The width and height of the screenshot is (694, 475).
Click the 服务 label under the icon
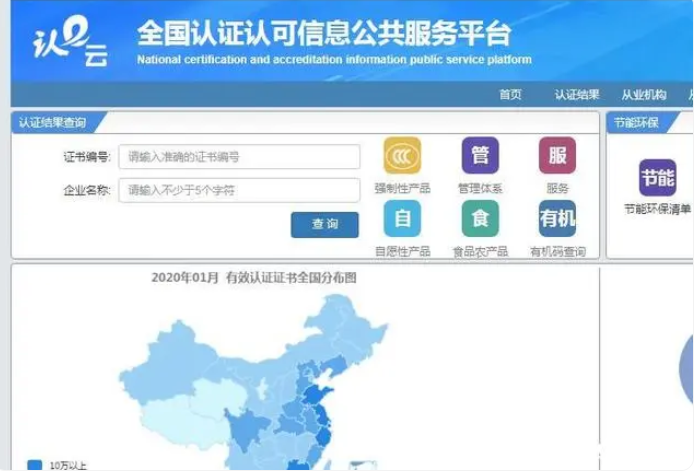(x=557, y=188)
